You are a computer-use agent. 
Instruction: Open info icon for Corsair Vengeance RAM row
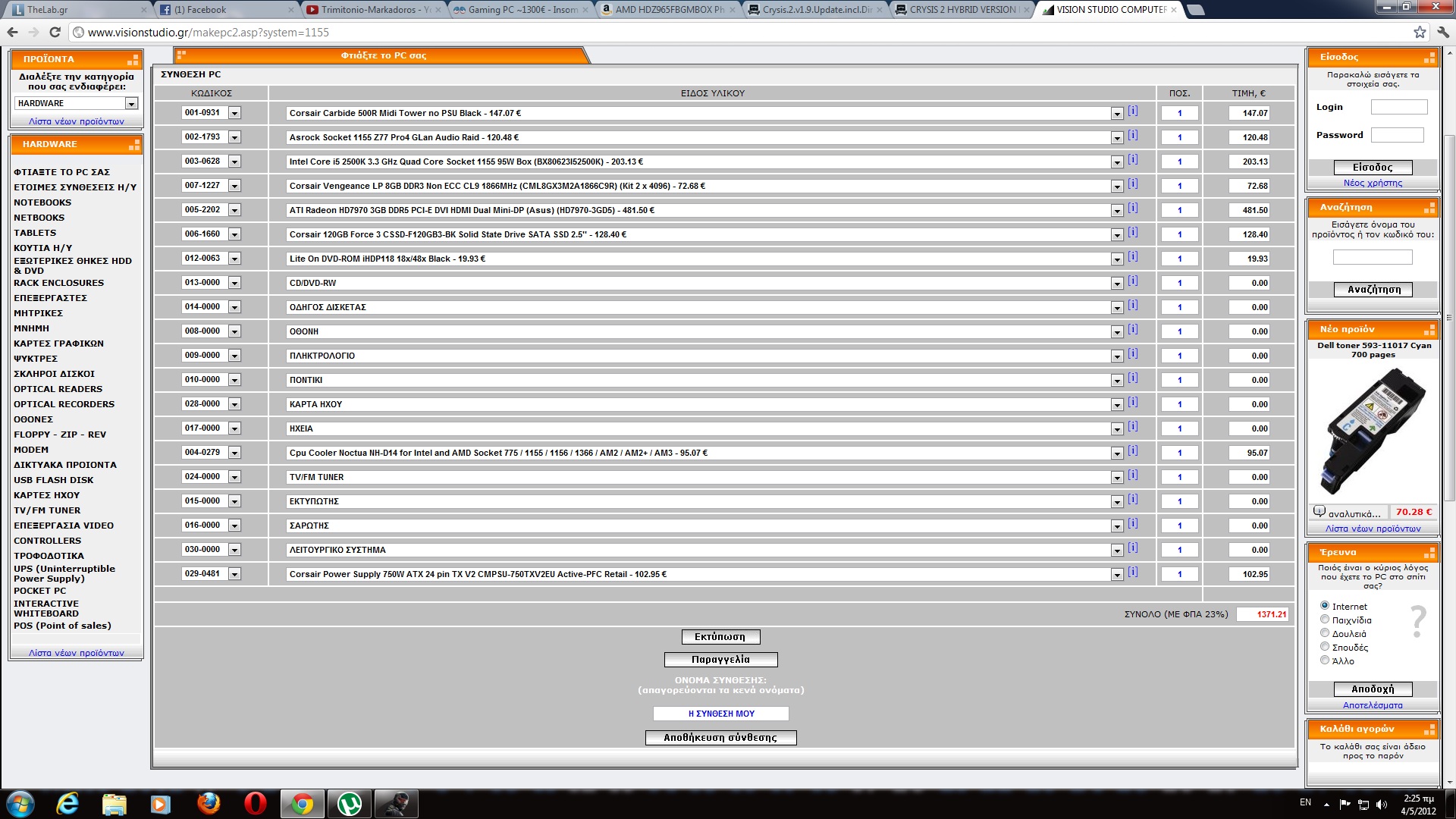point(1132,184)
